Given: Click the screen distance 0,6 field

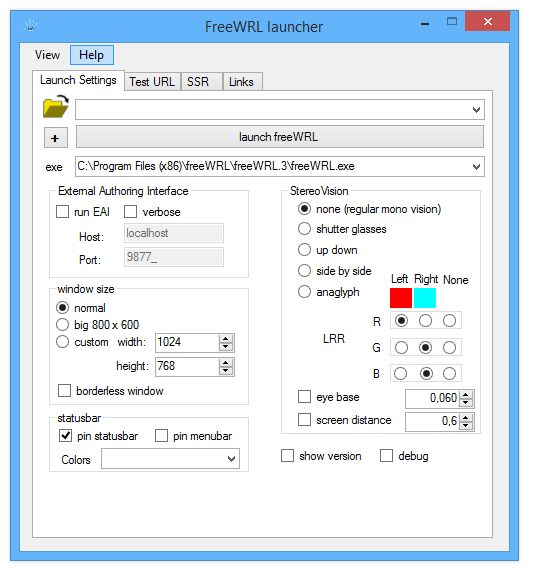Looking at the screenshot, I should pos(432,421).
